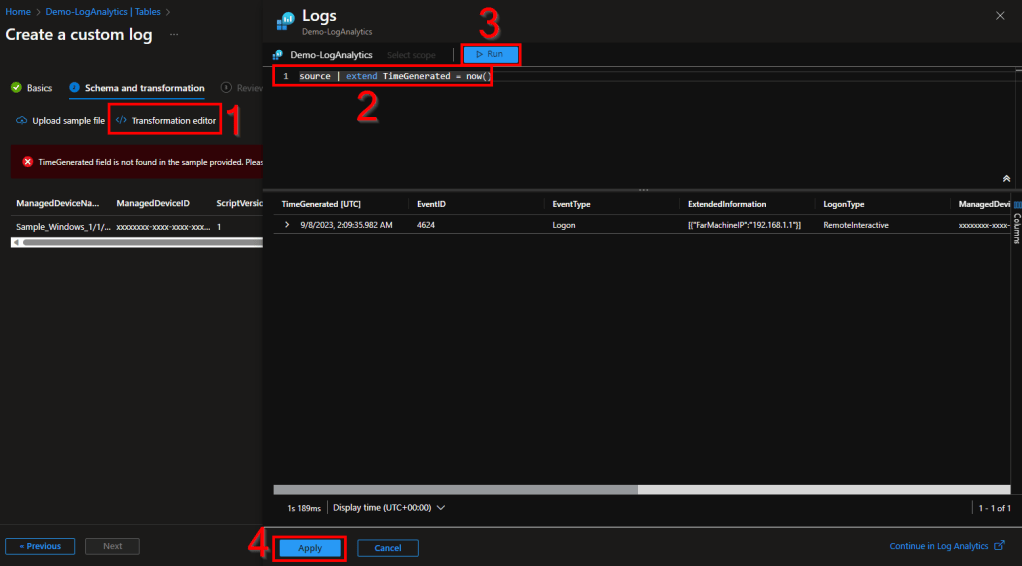The width and height of the screenshot is (1022, 566).
Task: Open Display time (UTC+00:00) dropdown
Action: pyautogui.click(x=389, y=508)
